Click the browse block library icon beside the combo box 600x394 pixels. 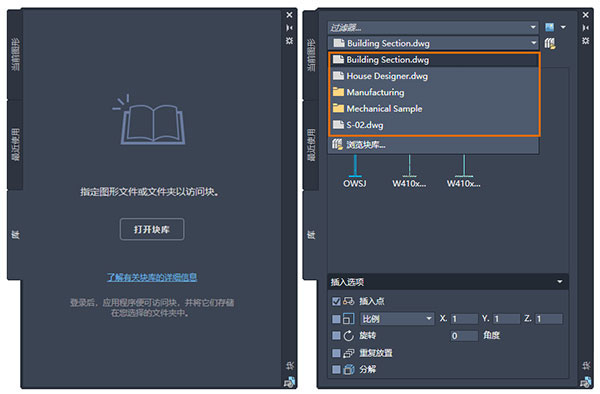pos(550,43)
